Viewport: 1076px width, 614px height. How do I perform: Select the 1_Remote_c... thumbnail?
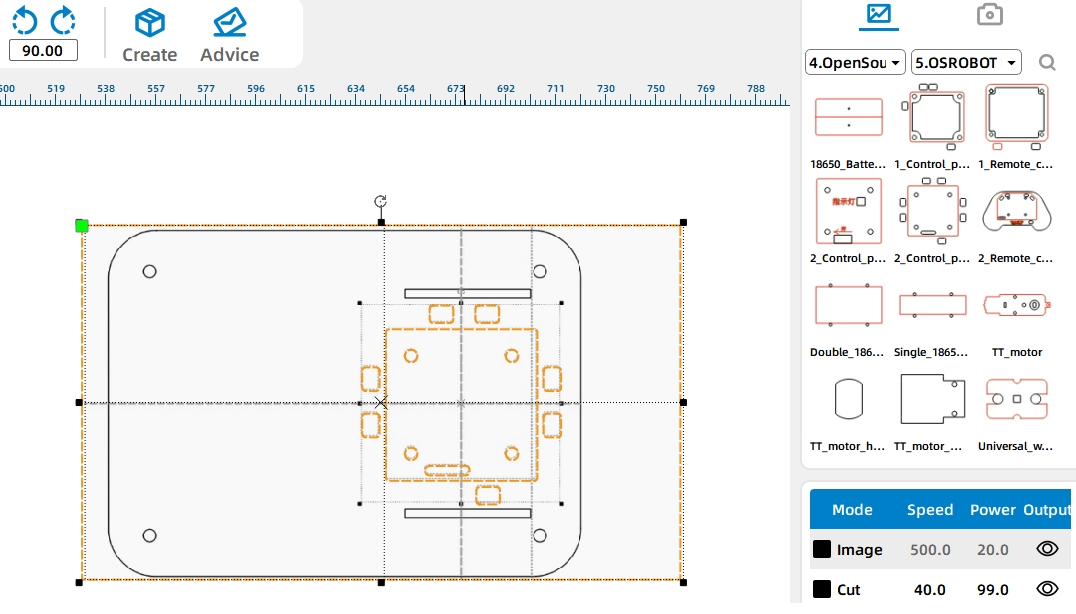click(1016, 117)
